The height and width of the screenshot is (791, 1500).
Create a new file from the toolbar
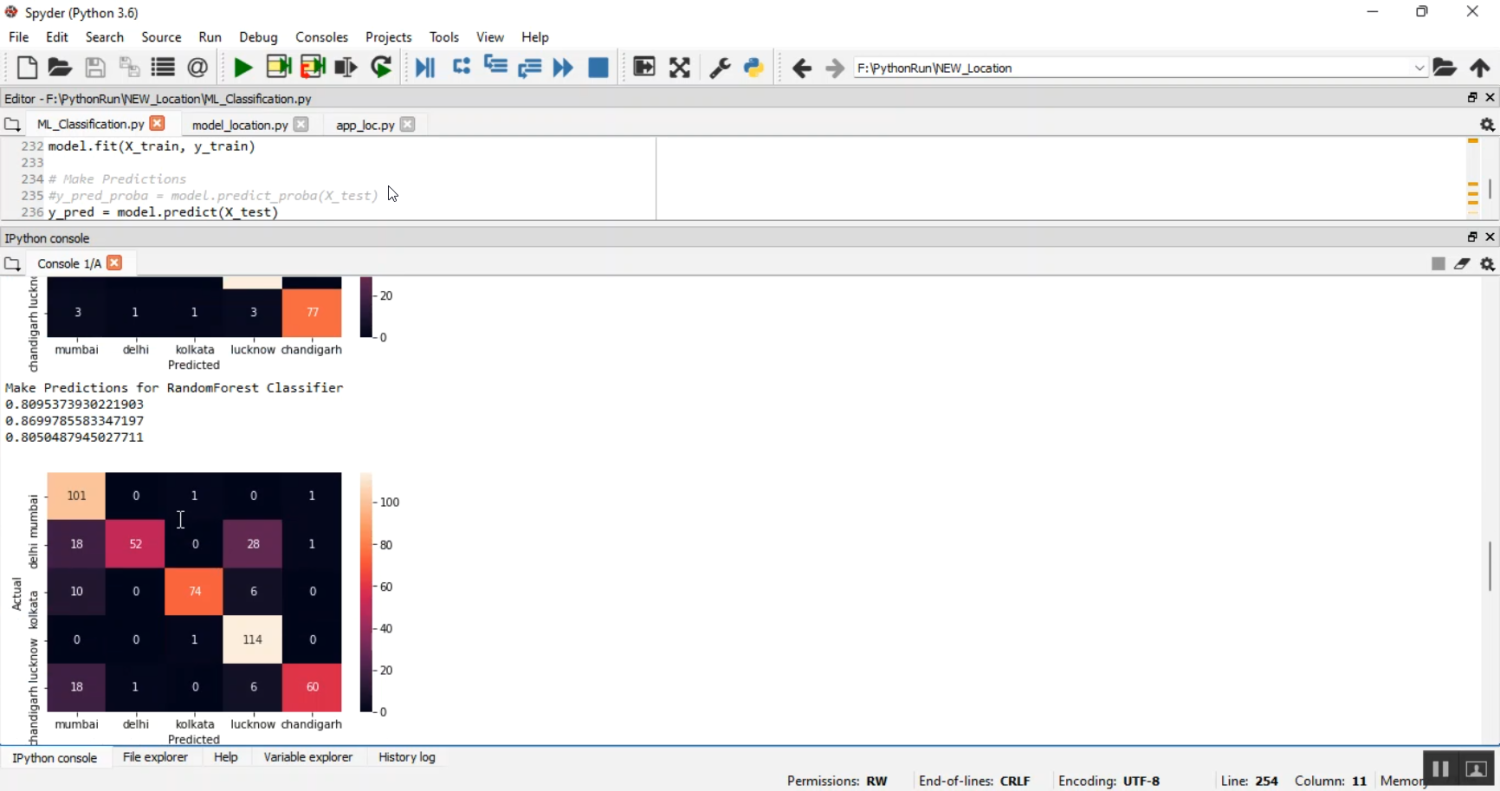coord(27,68)
